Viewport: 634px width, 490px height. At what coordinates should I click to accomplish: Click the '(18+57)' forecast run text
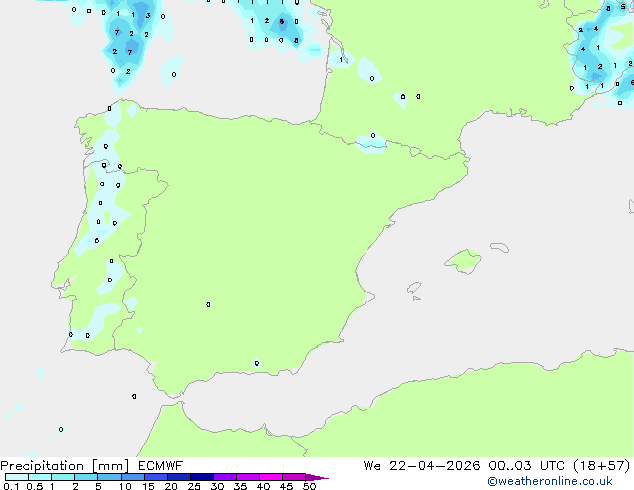click(602, 466)
